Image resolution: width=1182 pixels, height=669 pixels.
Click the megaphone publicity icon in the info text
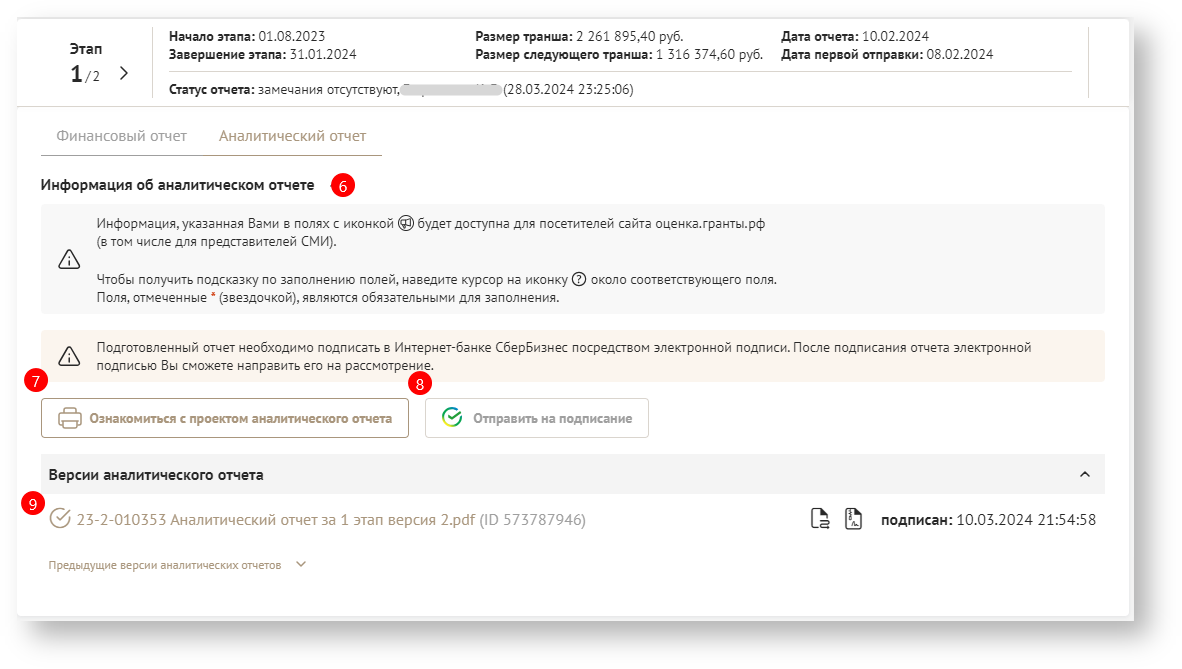[x=406, y=224]
